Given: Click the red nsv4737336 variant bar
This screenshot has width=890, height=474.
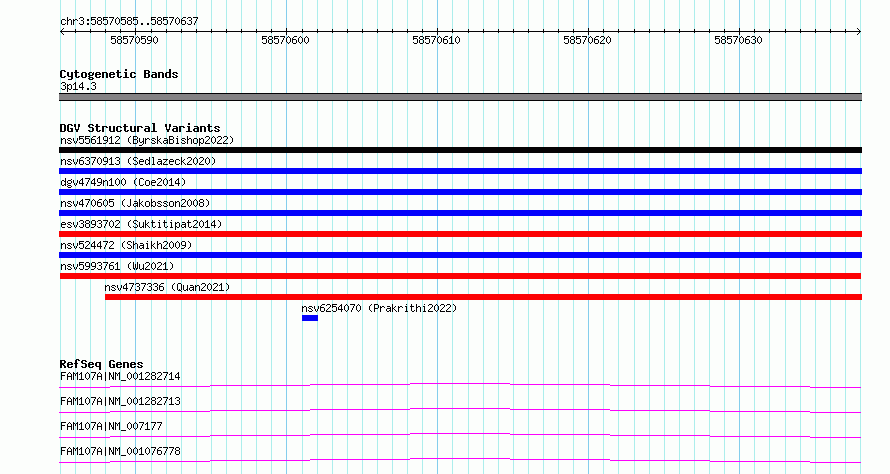Looking at the screenshot, I should click(x=483, y=297).
